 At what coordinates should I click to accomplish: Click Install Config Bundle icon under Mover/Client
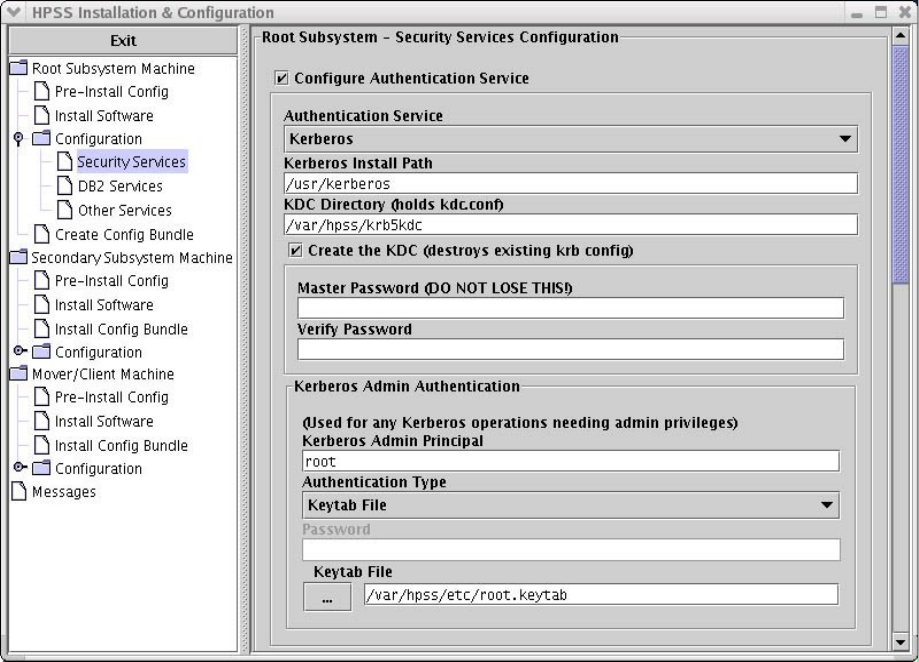pos(42,445)
